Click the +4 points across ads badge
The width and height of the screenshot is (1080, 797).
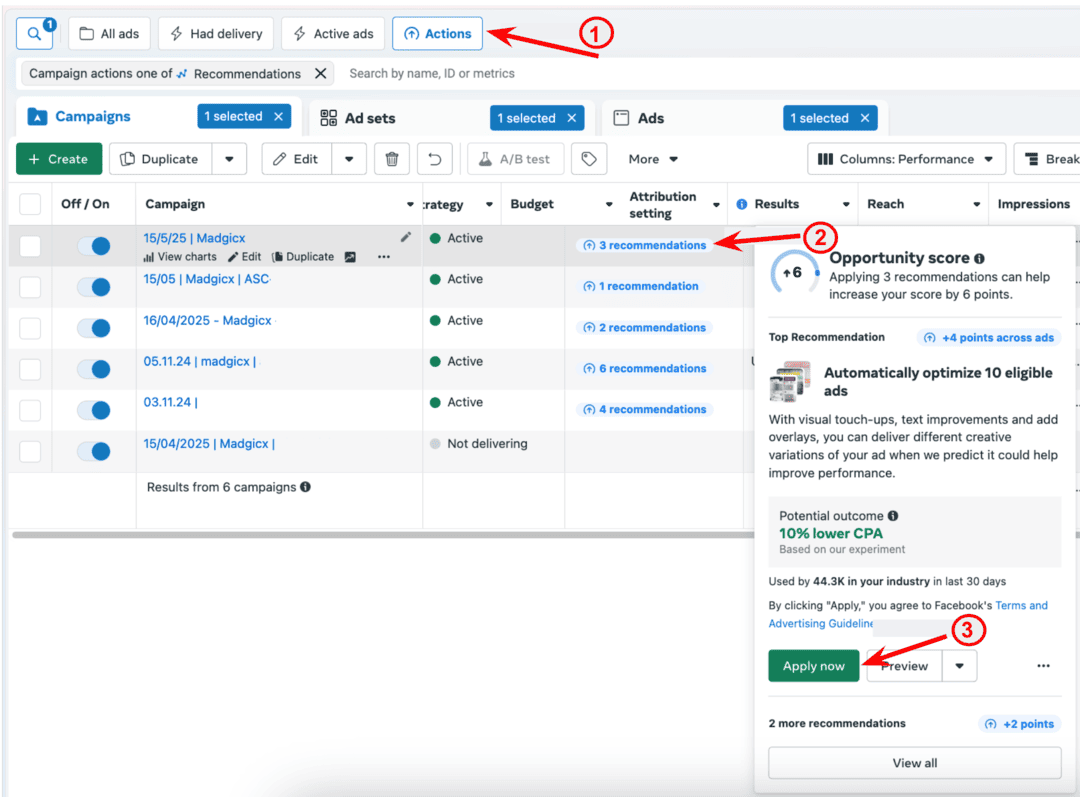coord(989,338)
